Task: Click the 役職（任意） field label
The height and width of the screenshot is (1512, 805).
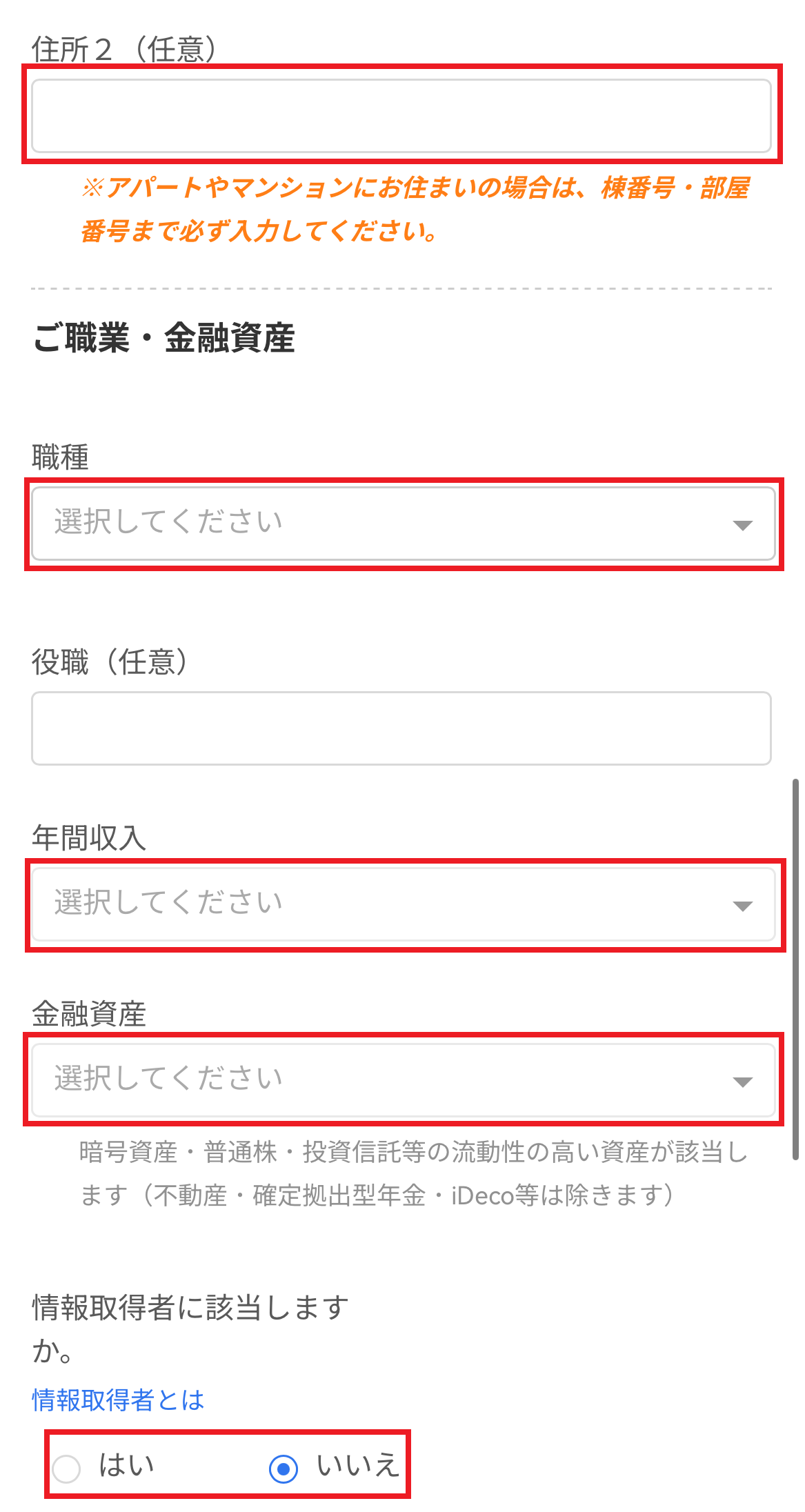Action: 110,662
